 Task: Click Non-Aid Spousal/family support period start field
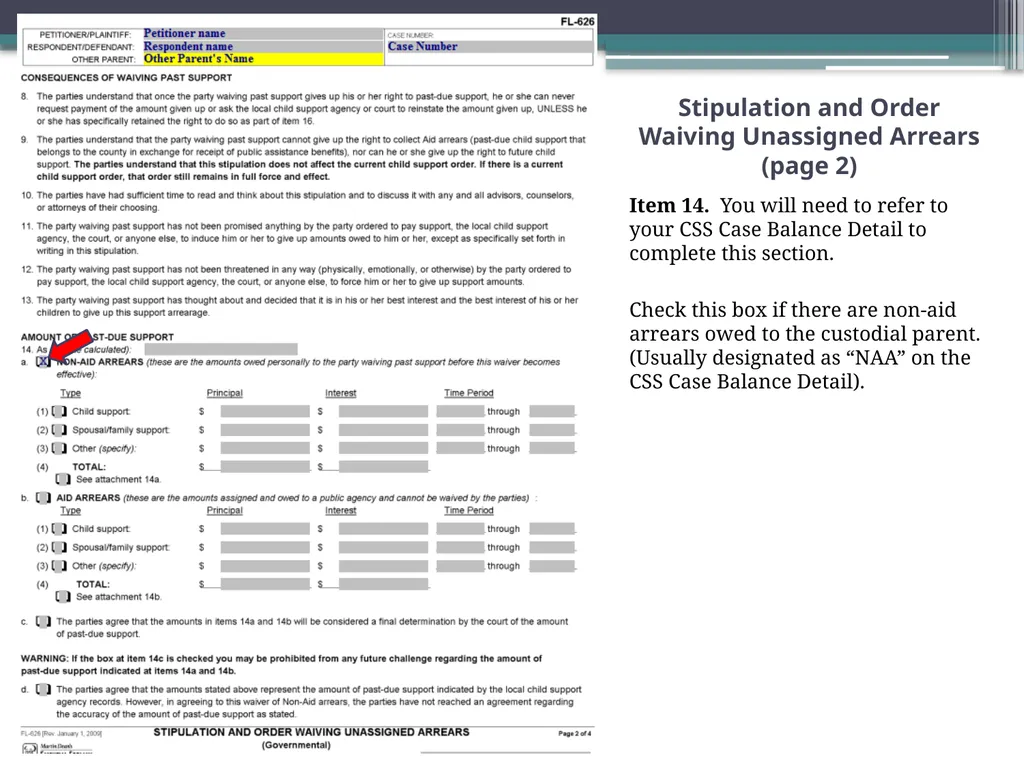point(460,430)
